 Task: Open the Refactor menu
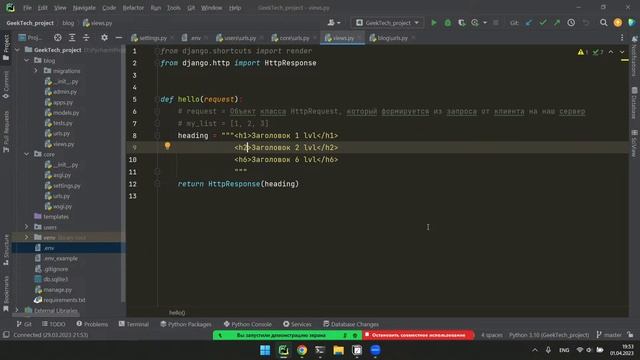coord(133,8)
